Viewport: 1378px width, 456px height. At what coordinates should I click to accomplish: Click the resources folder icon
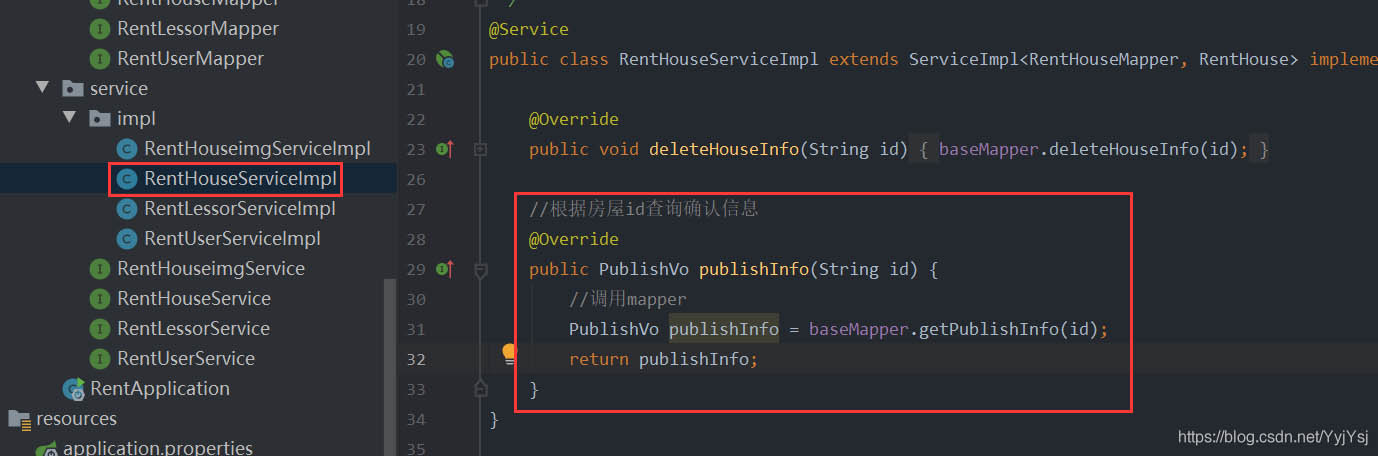point(19,419)
